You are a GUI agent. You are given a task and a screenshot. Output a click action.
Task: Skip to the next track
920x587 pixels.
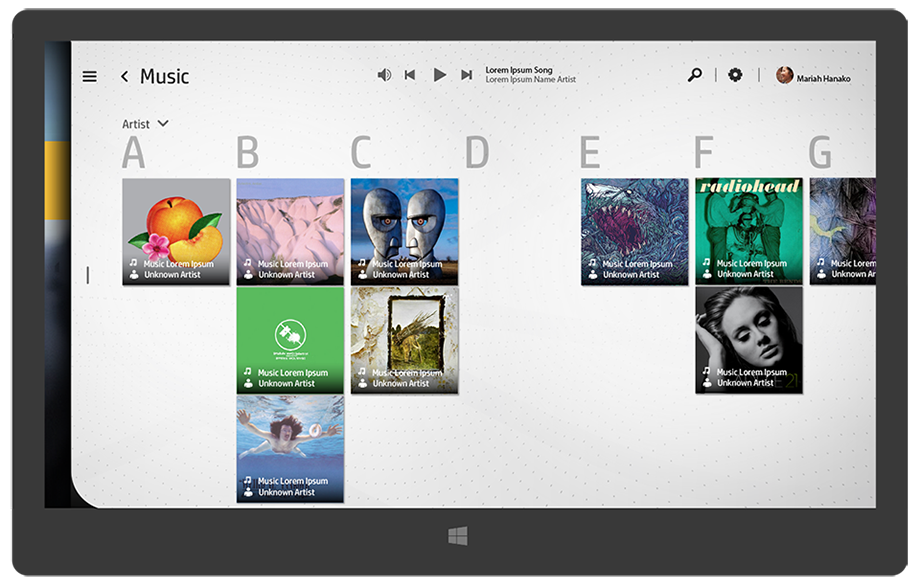pyautogui.click(x=466, y=75)
